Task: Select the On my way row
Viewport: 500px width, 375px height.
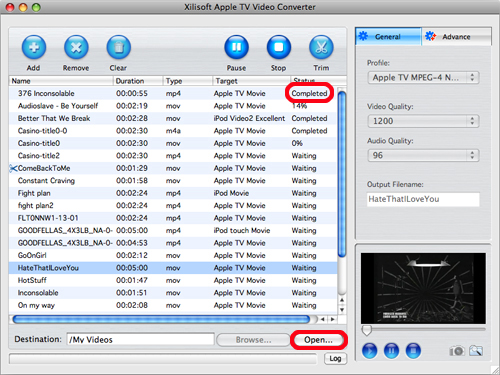Action: [173, 305]
